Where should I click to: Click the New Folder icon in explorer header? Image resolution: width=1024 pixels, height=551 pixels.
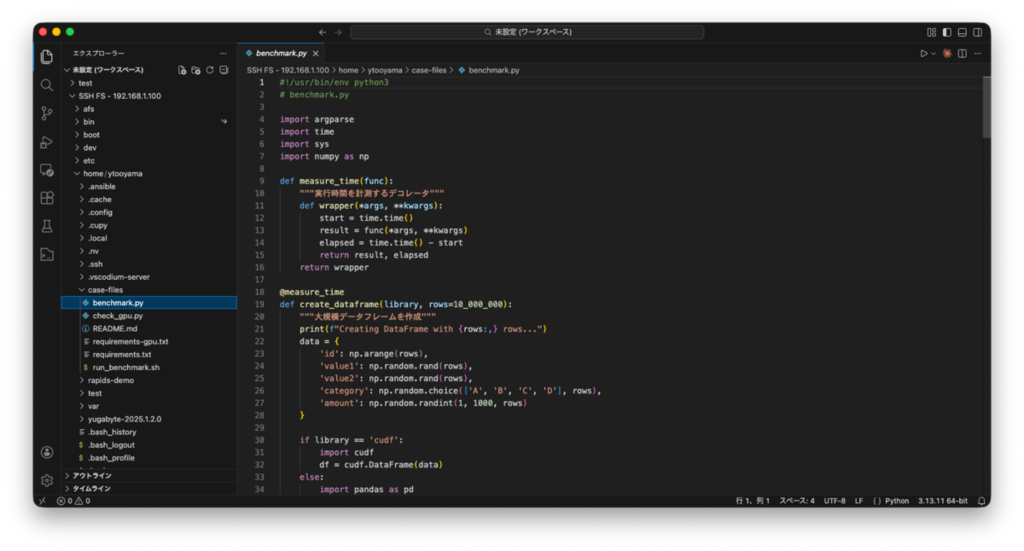tap(195, 70)
